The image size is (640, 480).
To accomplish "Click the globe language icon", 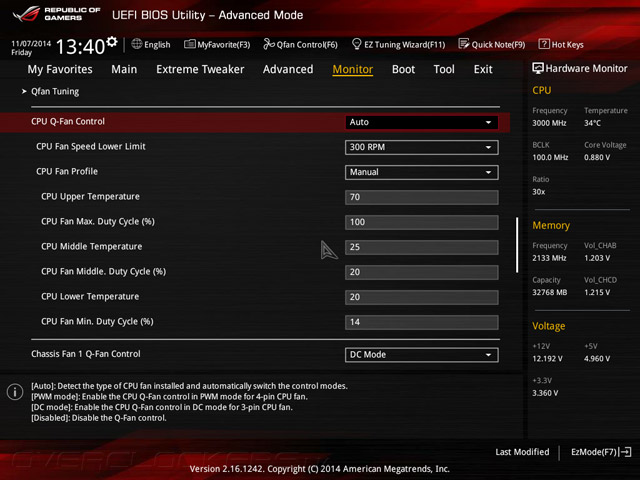I will coord(137,44).
